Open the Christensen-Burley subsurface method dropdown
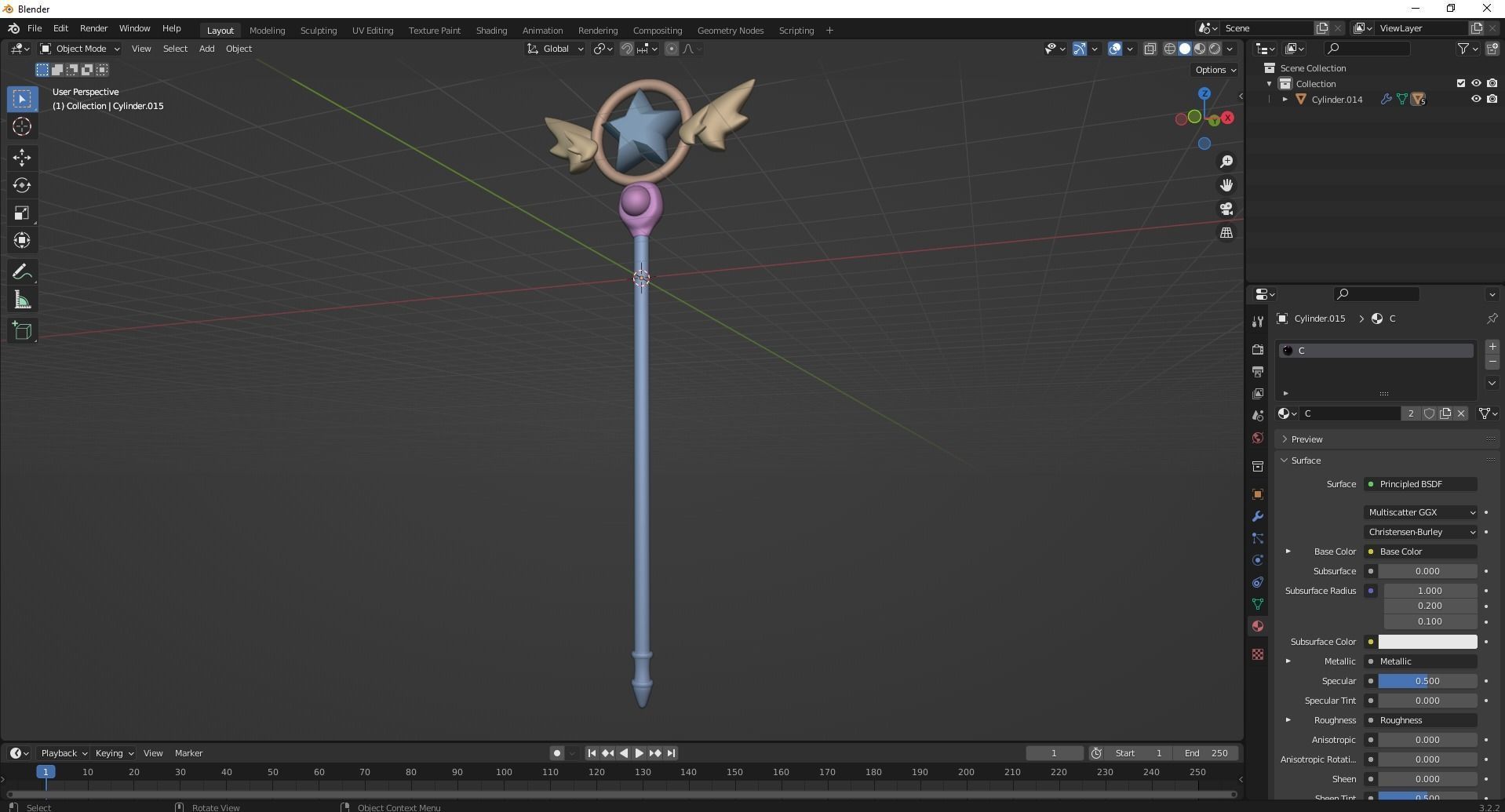This screenshot has width=1505, height=812. tap(1420, 532)
